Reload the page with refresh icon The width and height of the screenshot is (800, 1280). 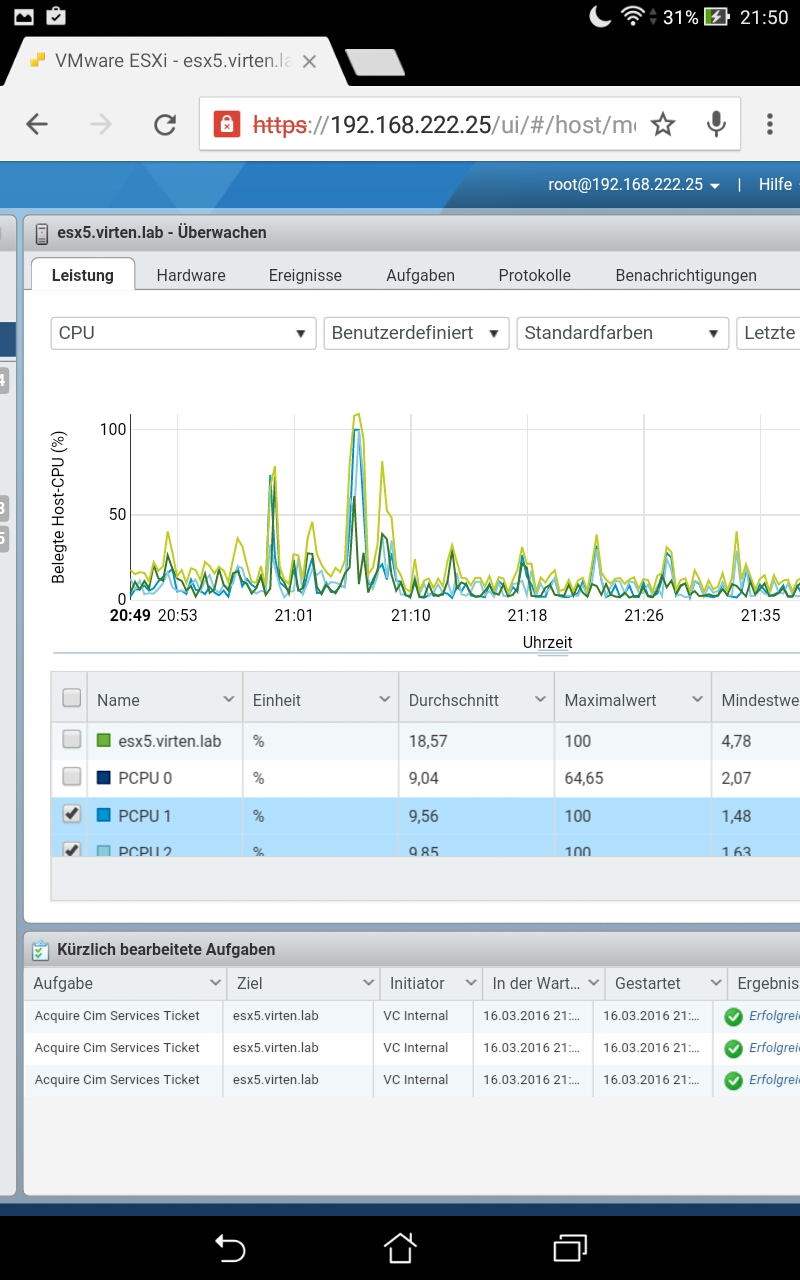164,124
